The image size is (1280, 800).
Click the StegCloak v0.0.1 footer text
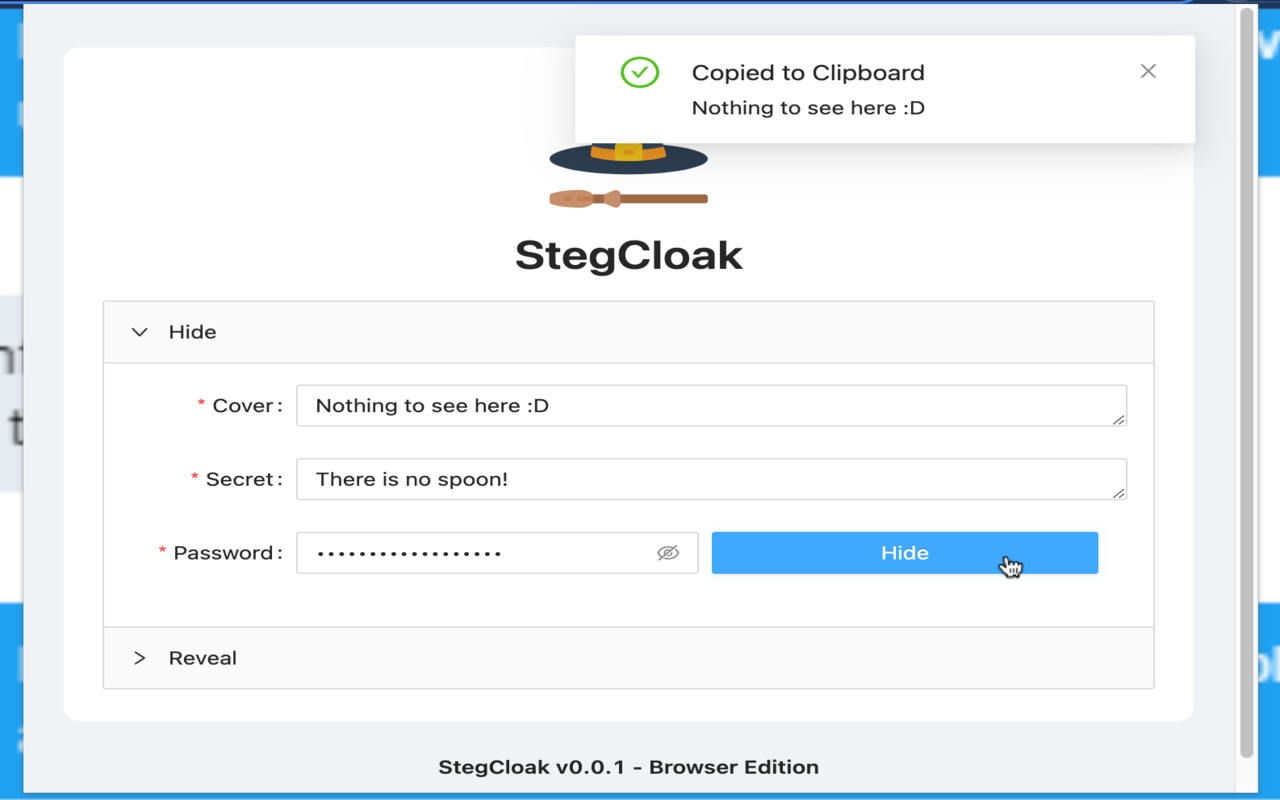click(x=628, y=766)
